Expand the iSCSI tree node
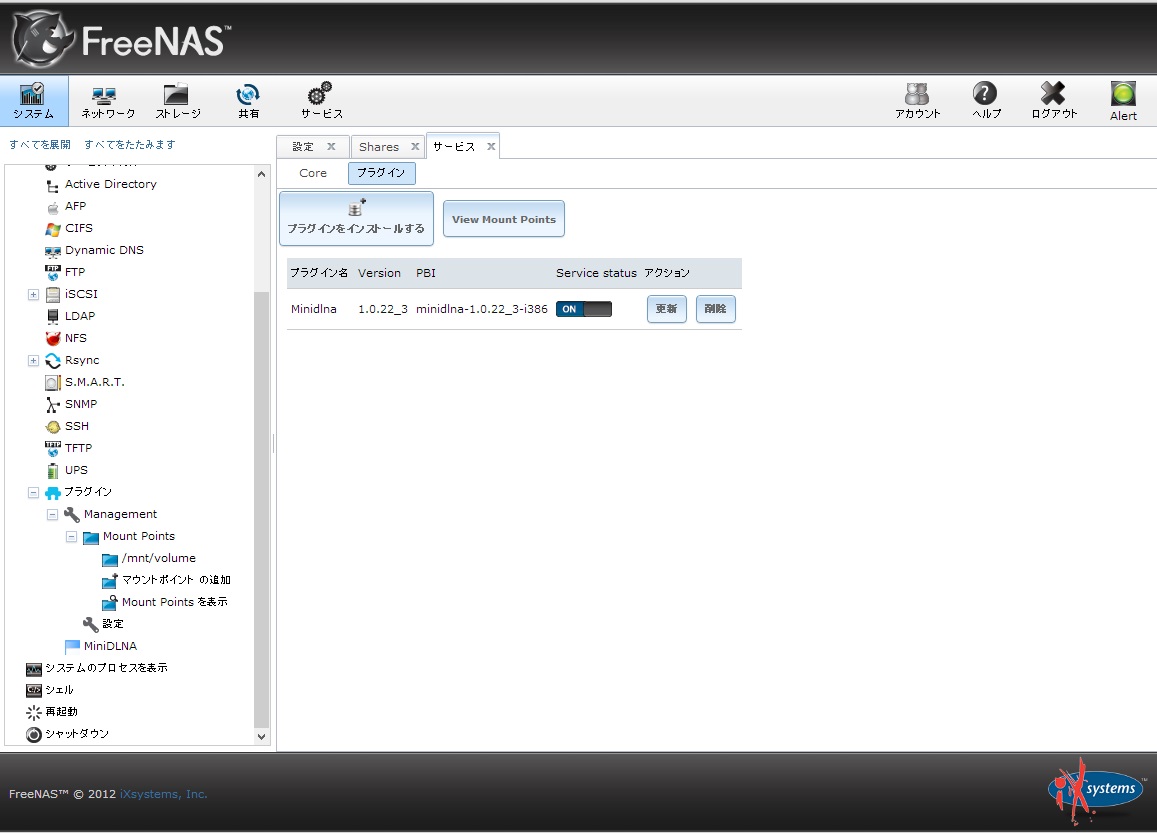 [x=33, y=294]
